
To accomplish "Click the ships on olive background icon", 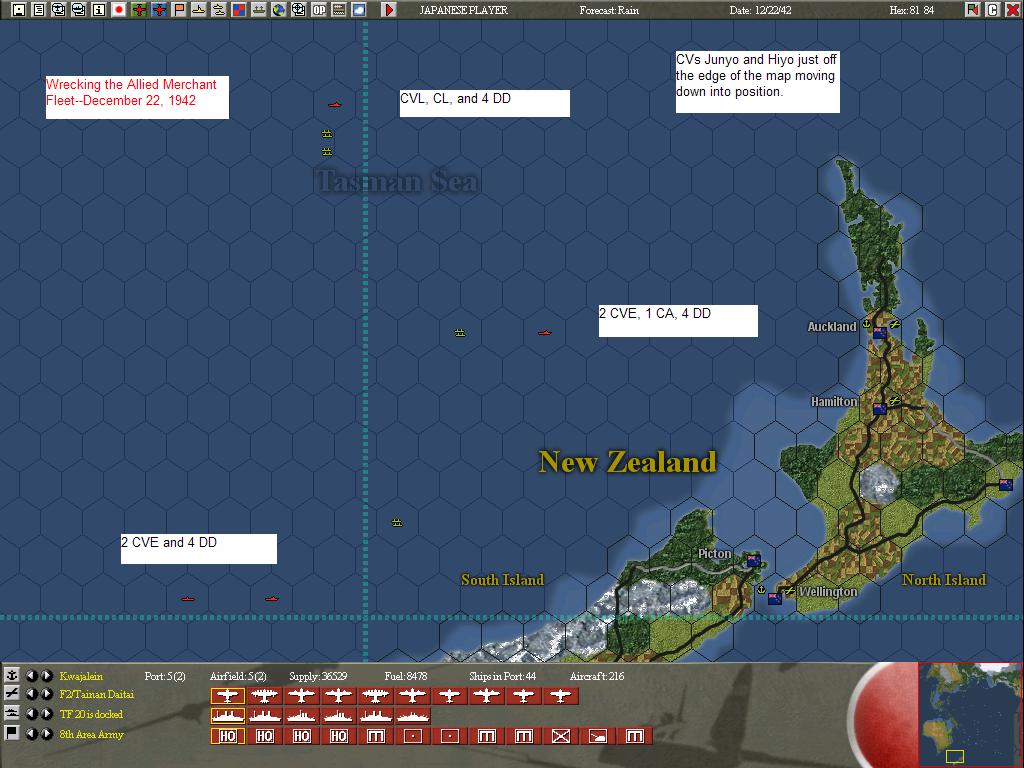I will coord(259,10).
